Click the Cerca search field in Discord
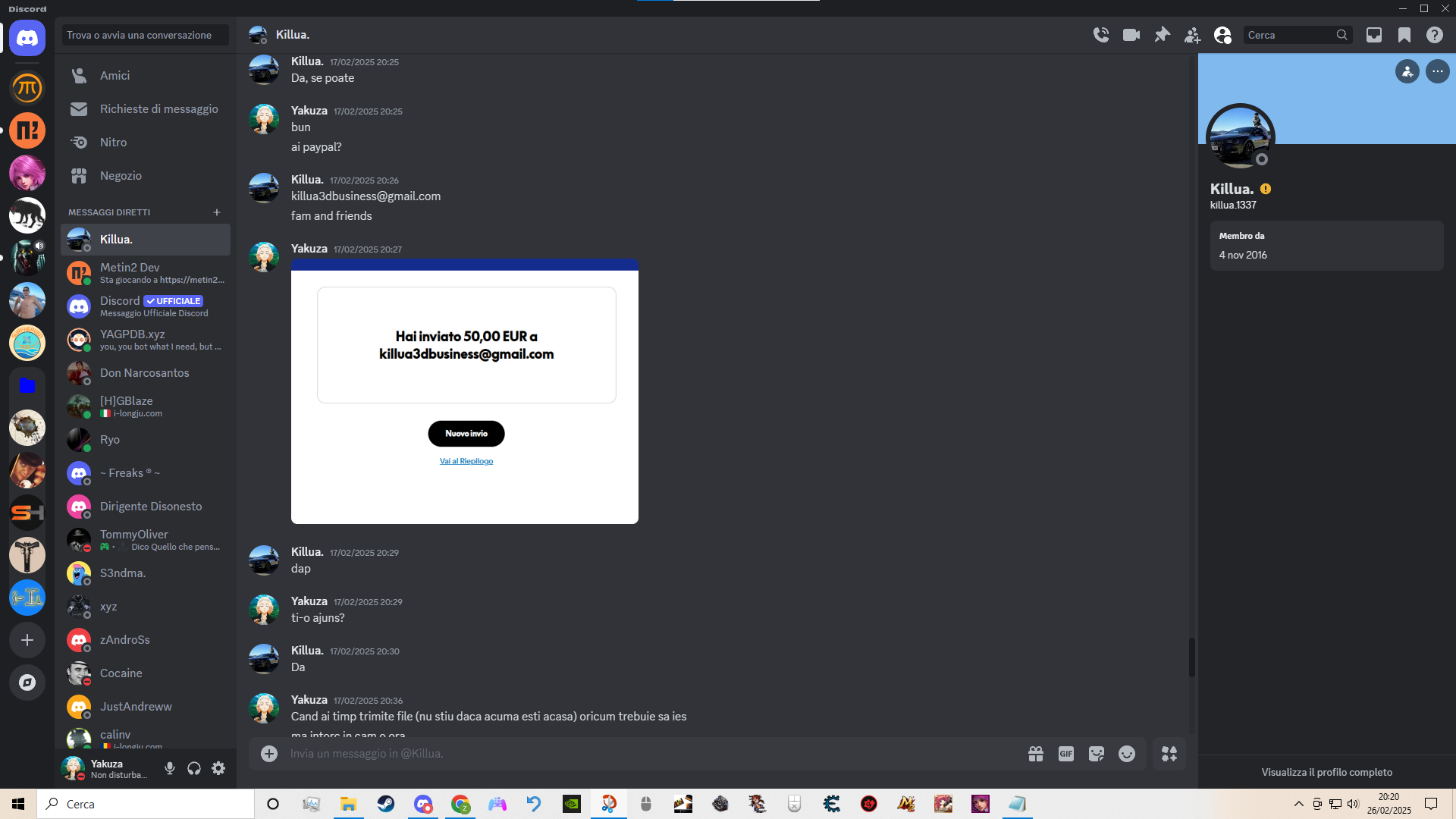 click(x=1298, y=35)
